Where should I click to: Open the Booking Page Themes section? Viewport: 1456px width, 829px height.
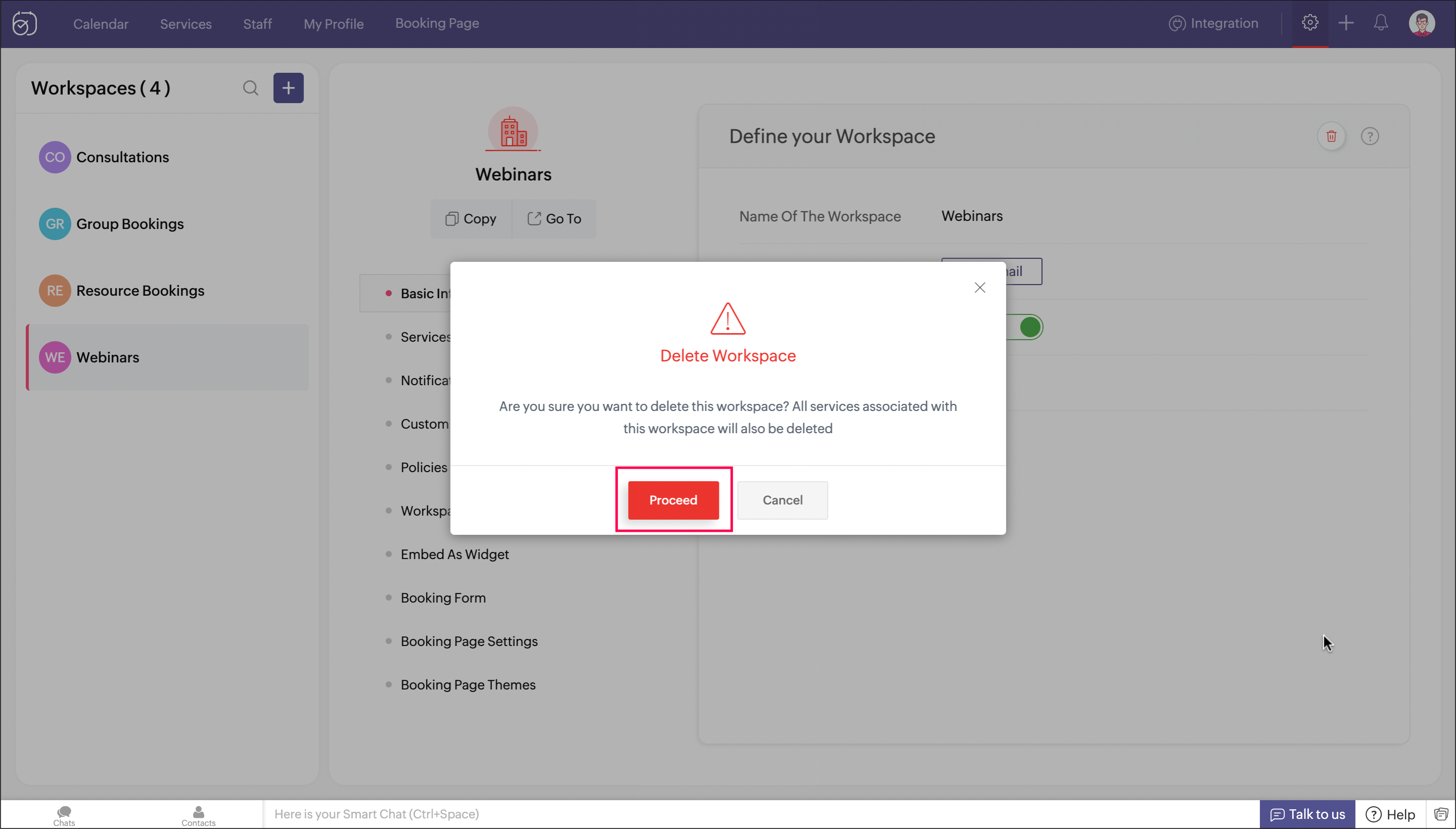pos(468,684)
